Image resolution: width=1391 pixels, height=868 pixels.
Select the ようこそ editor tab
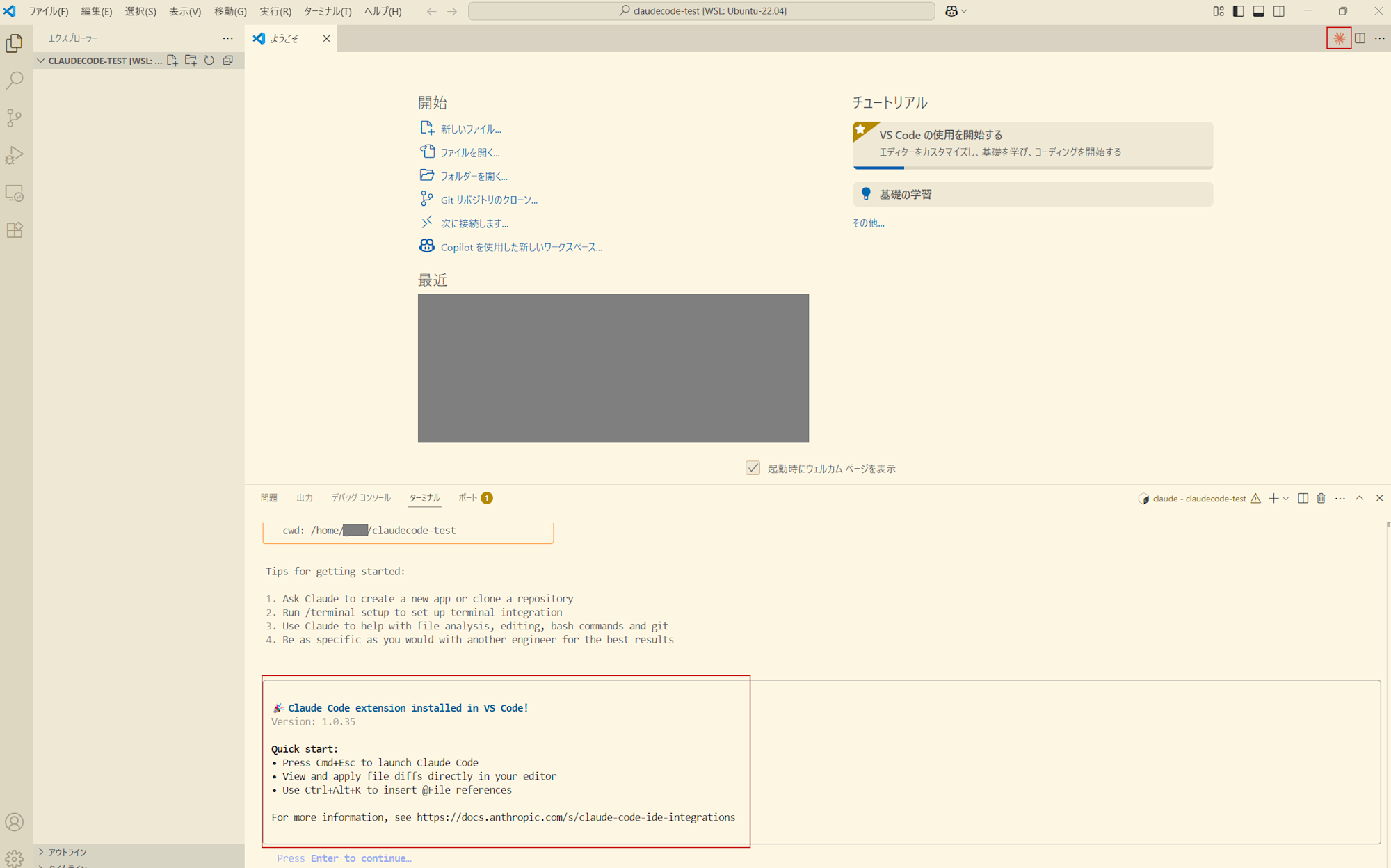coord(284,38)
